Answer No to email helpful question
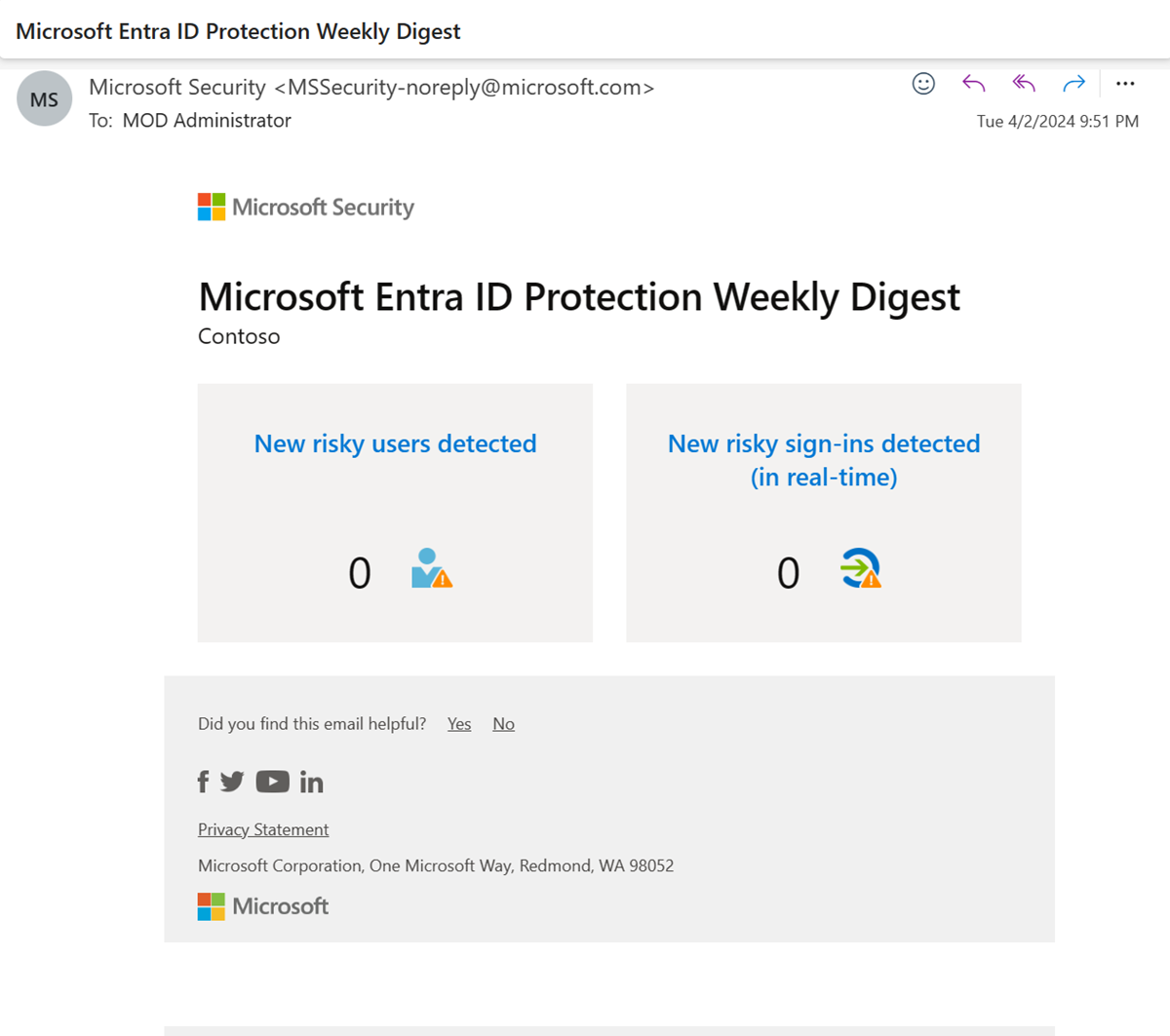 point(503,724)
